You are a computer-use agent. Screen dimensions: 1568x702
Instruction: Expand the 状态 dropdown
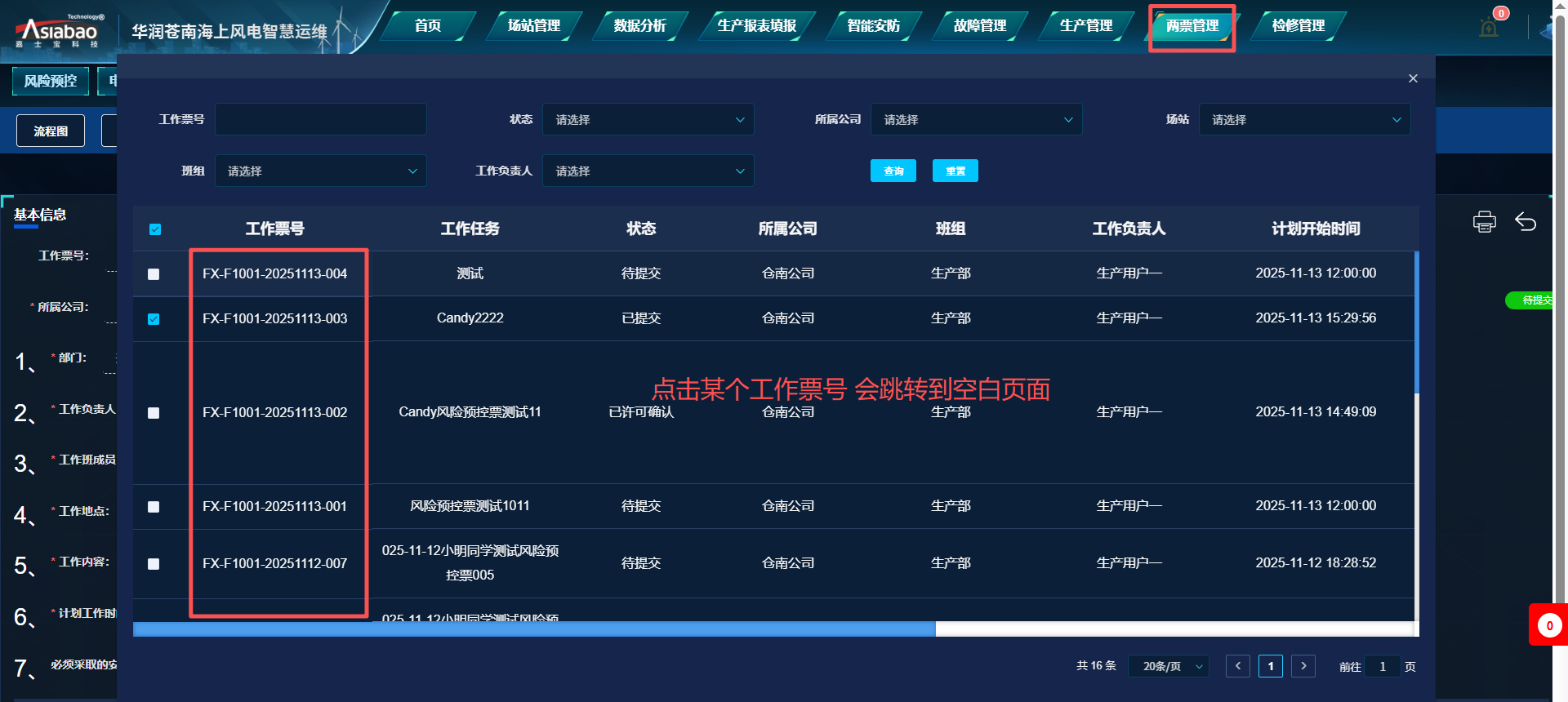tap(648, 120)
